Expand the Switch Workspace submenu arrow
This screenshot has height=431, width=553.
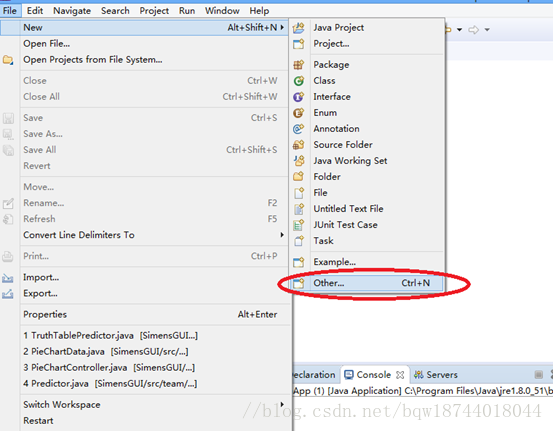(282, 404)
